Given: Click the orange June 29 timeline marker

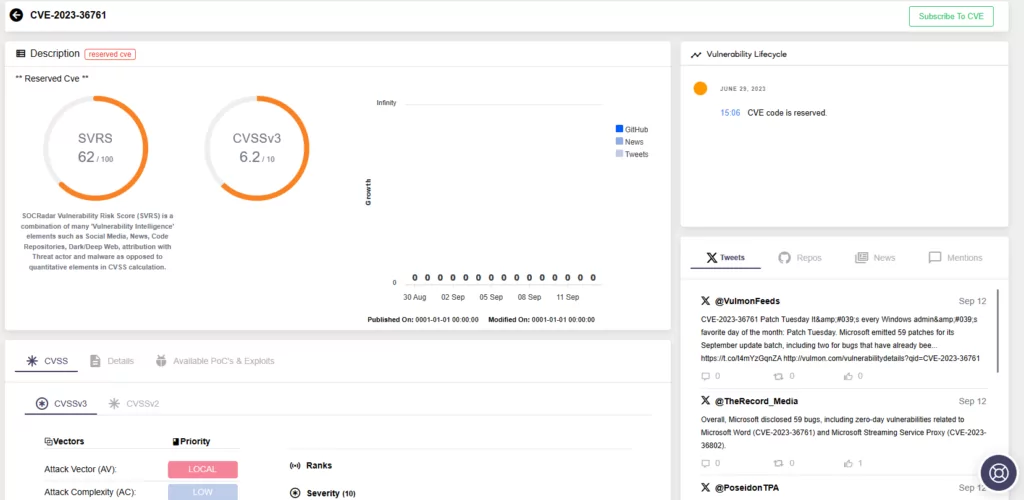Looking at the screenshot, I should (700, 89).
